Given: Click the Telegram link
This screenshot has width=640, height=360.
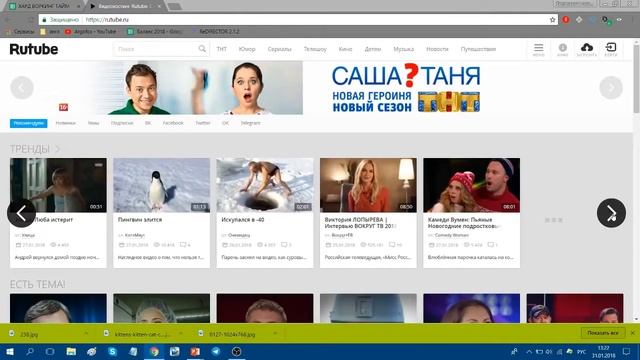Looking at the screenshot, I should (x=251, y=123).
